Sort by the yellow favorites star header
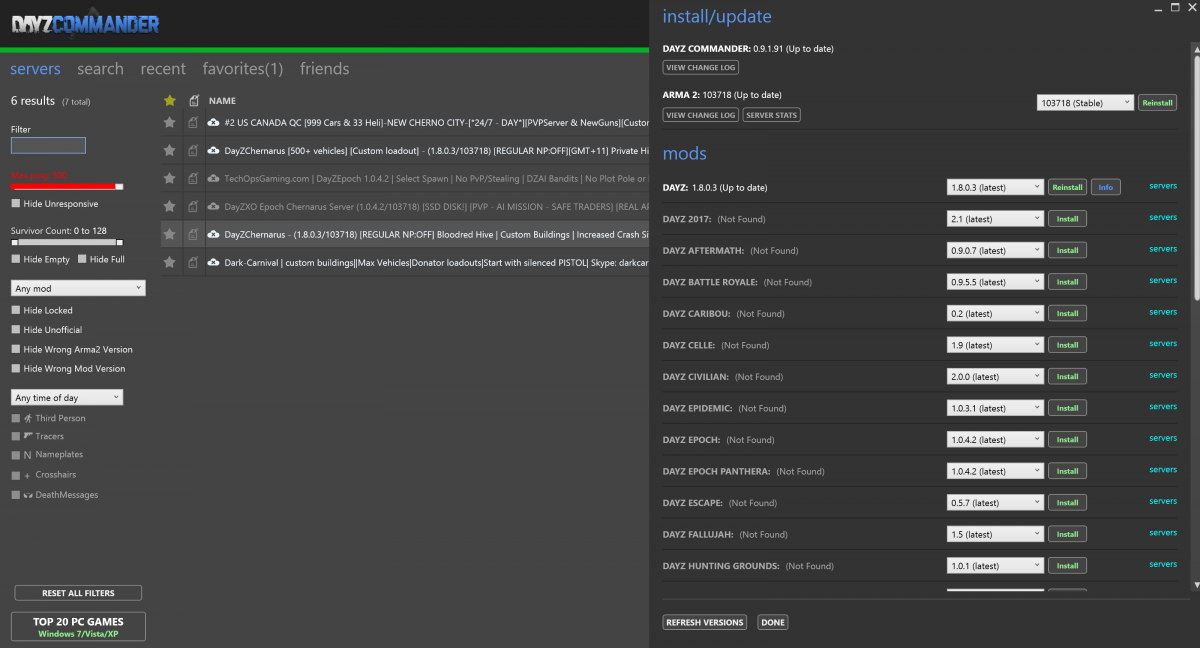This screenshot has height=648, width=1200. click(x=169, y=100)
